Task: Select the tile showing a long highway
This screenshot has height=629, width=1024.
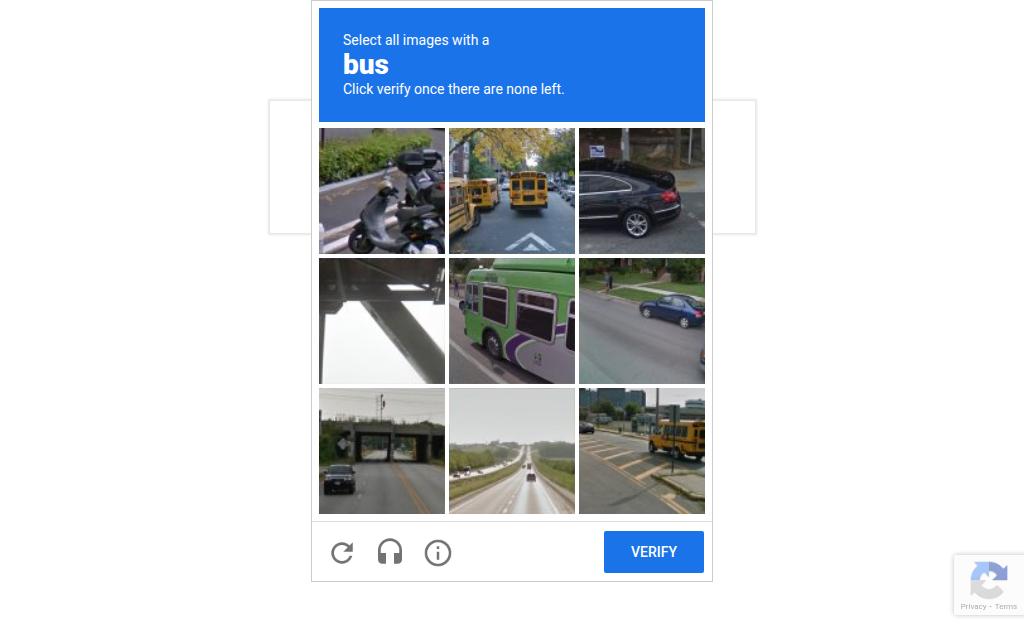Action: pos(512,451)
